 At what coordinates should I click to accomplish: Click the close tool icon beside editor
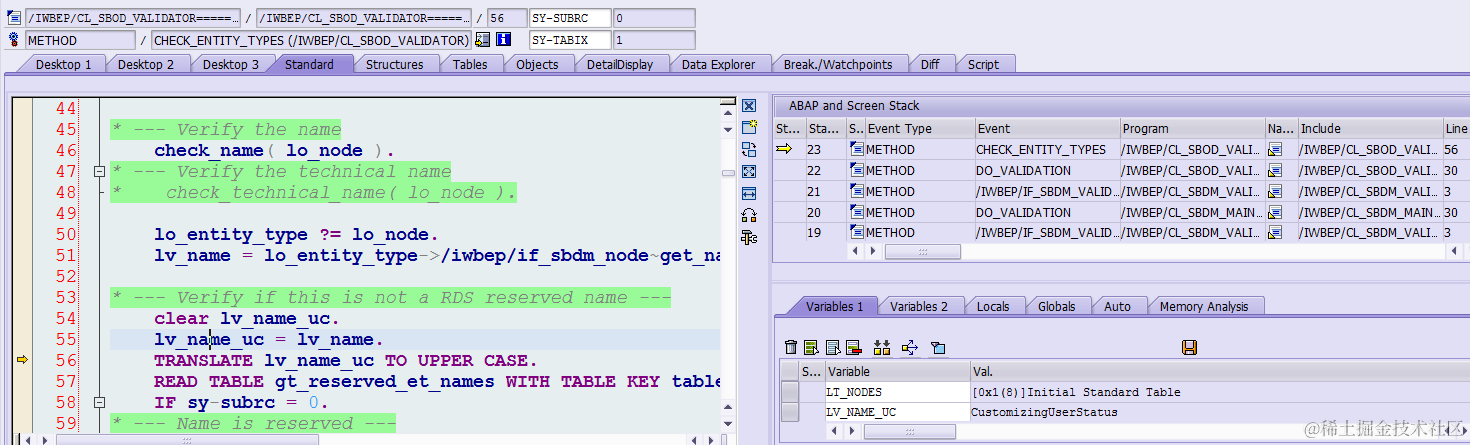click(749, 106)
